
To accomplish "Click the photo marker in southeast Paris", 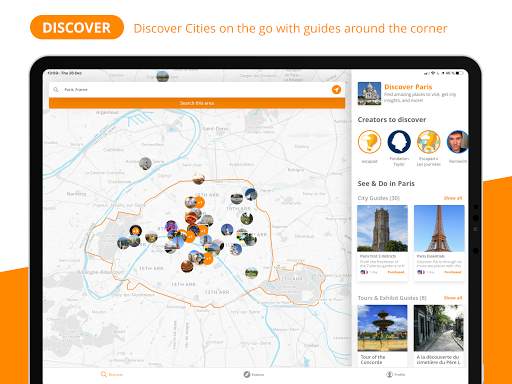I will [x=251, y=273].
